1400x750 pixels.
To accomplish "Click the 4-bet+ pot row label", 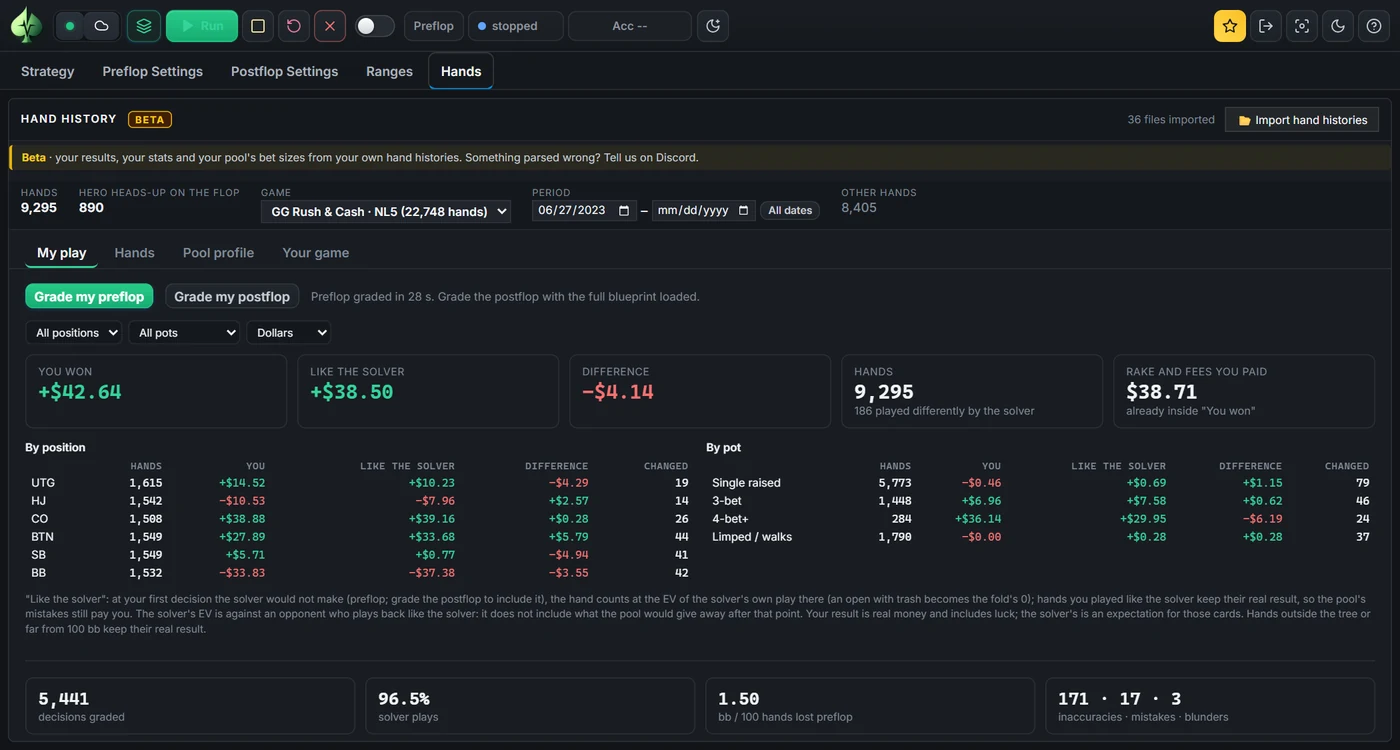I will (731, 519).
